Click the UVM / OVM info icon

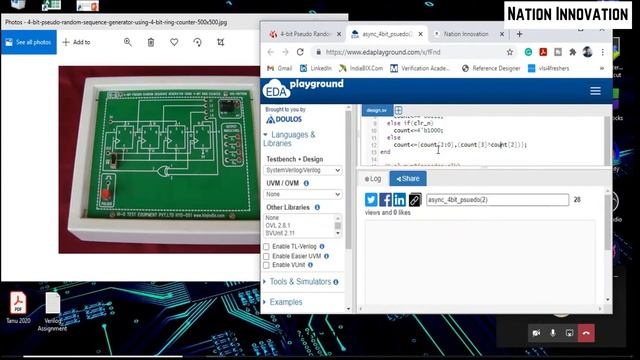[x=306, y=183]
